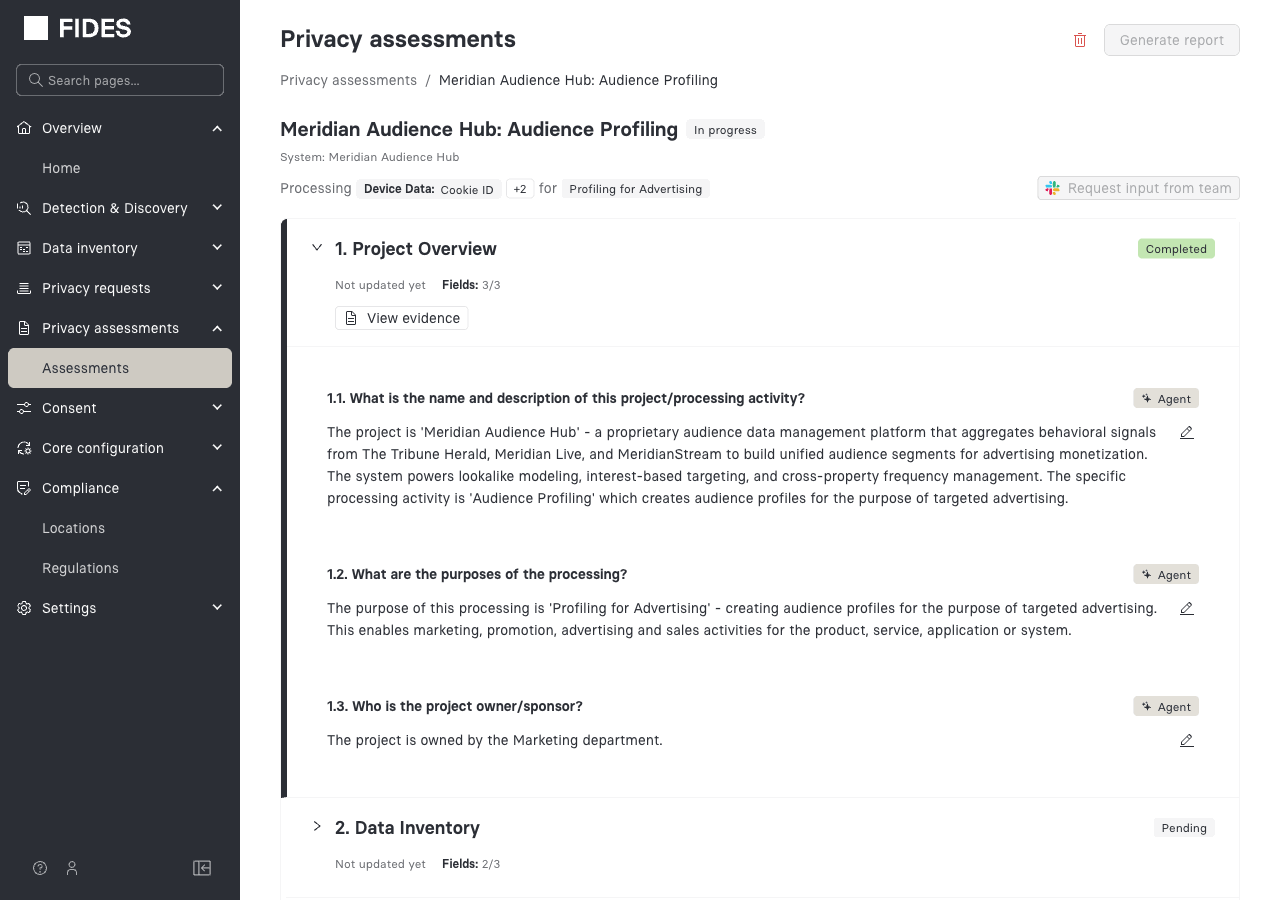Collapse the Project Overview section
Image resolution: width=1280 pixels, height=900 pixels.
point(317,247)
